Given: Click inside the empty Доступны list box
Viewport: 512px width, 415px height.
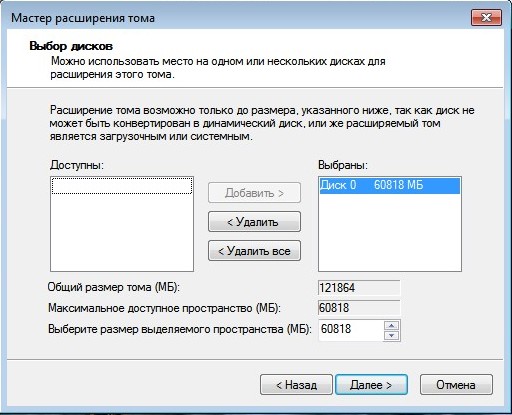Looking at the screenshot, I should pyautogui.click(x=122, y=224).
